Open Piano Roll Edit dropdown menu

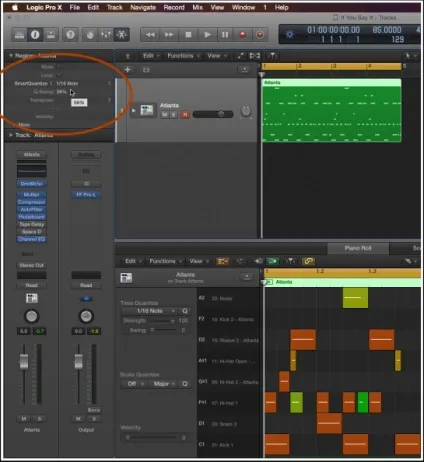coord(133,261)
